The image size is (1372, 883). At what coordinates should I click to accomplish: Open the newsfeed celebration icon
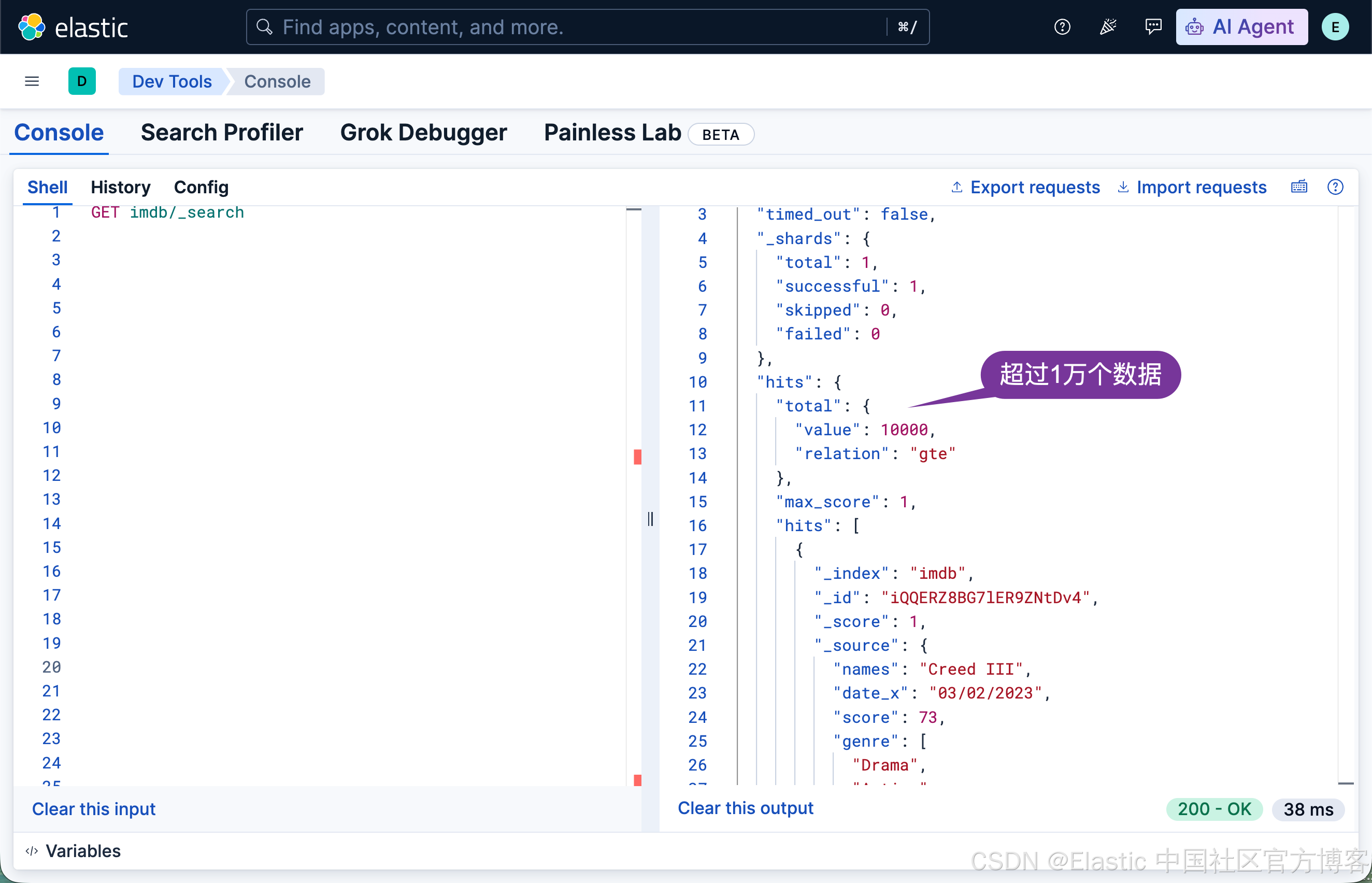[x=1108, y=27]
